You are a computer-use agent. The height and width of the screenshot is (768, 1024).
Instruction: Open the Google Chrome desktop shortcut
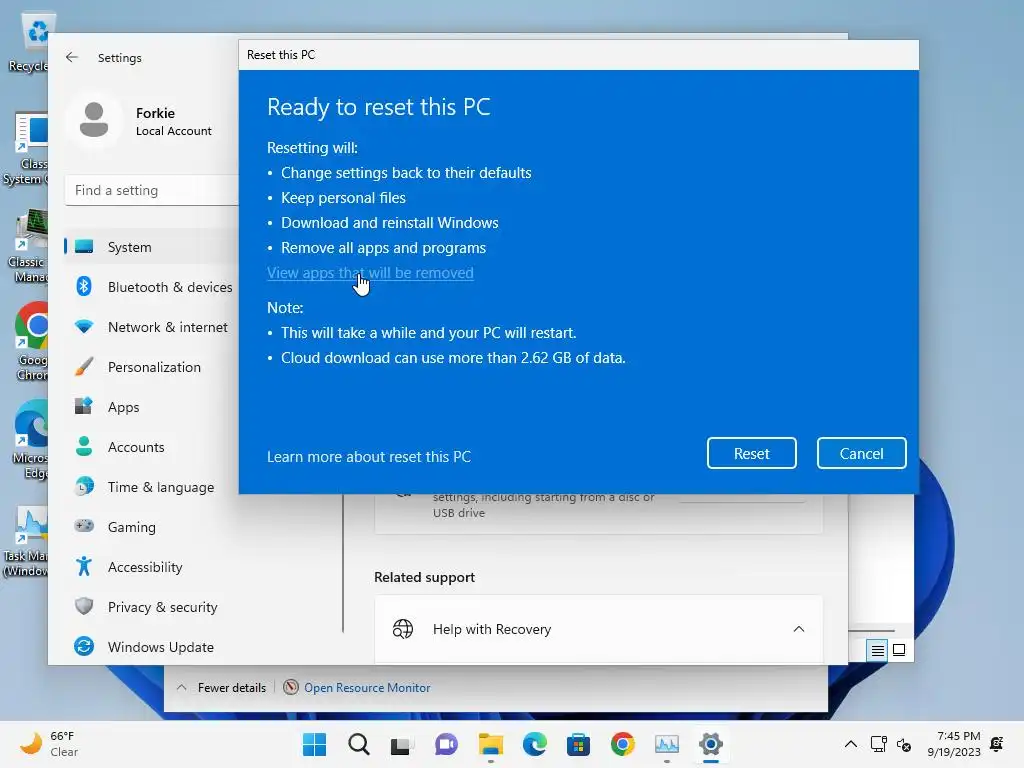[31, 342]
